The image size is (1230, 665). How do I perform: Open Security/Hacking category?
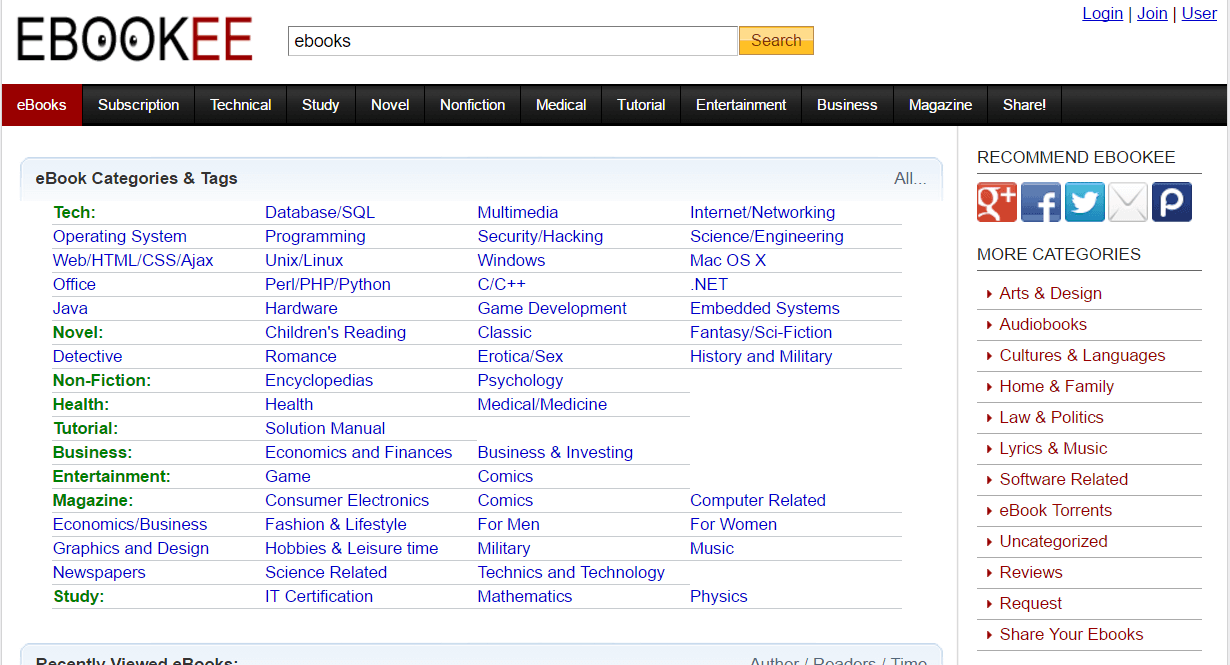point(540,236)
